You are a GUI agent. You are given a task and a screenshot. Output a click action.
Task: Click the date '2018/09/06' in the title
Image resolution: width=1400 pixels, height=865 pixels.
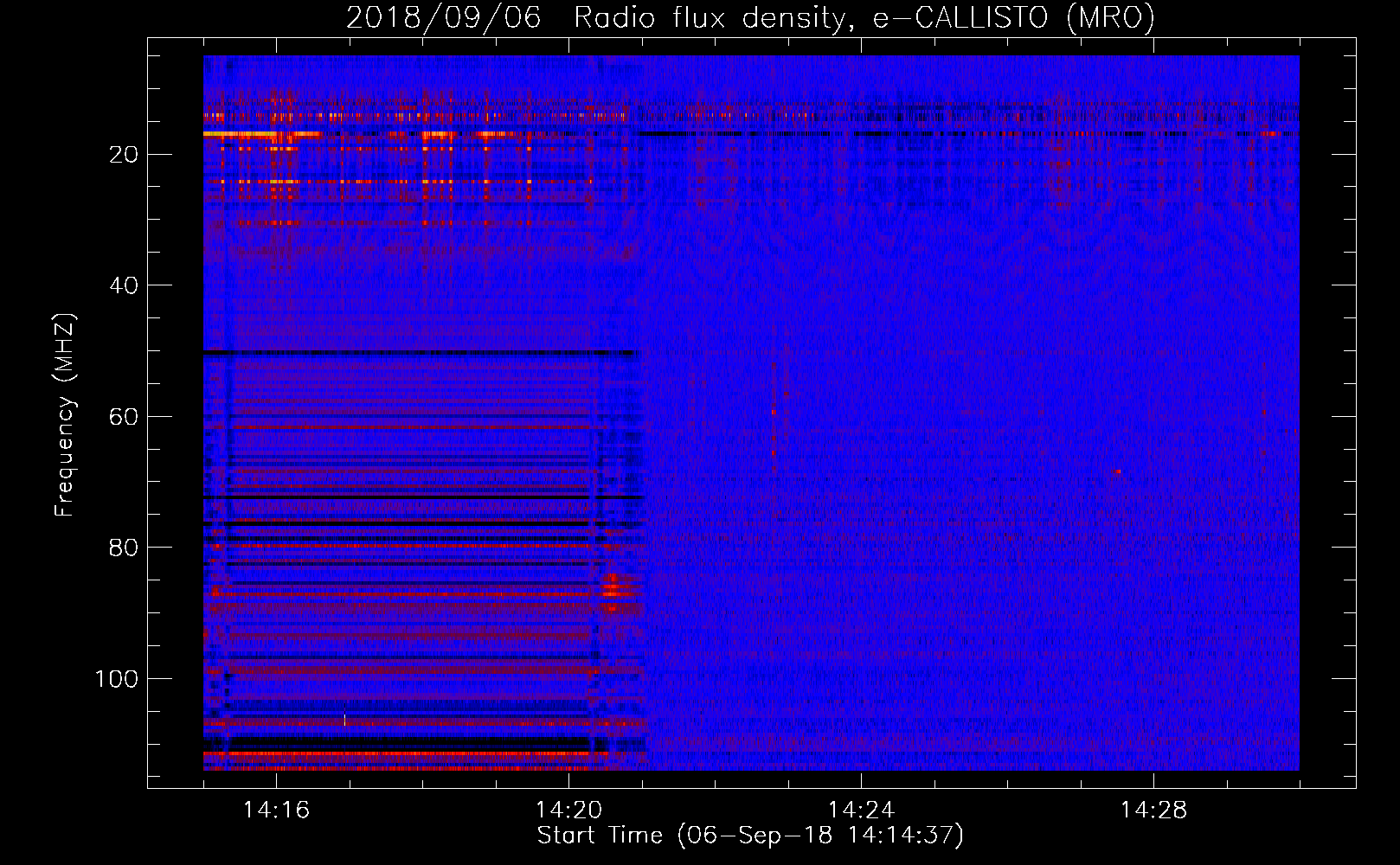[x=443, y=17]
